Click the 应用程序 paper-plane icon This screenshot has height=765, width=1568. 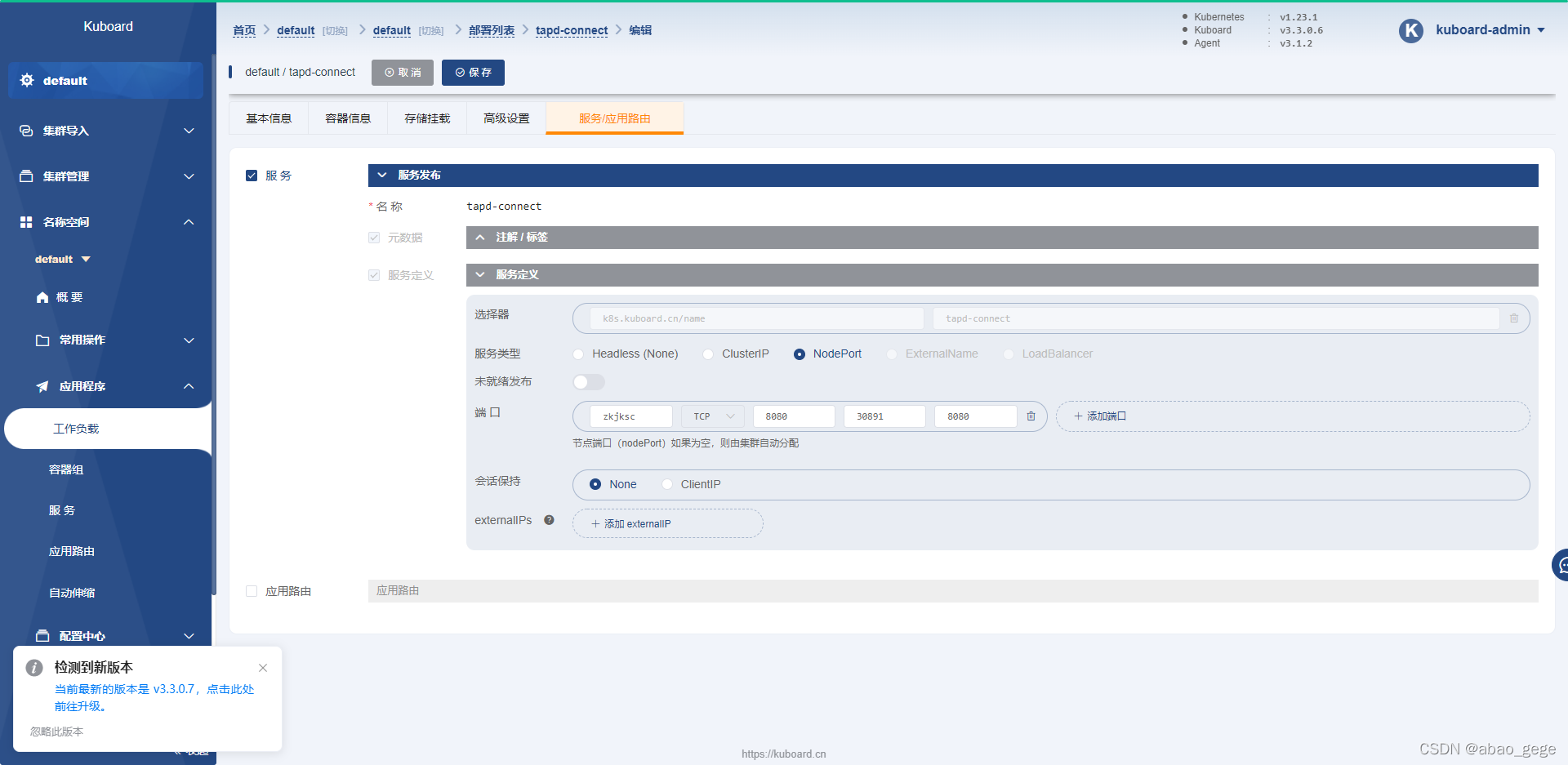[x=42, y=386]
